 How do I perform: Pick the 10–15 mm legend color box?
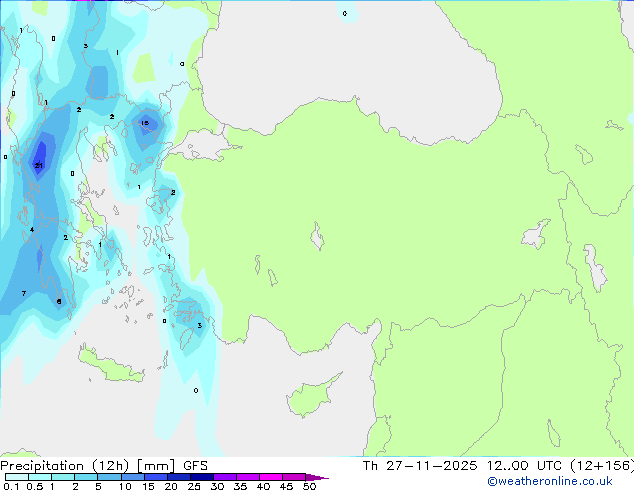[x=133, y=477]
